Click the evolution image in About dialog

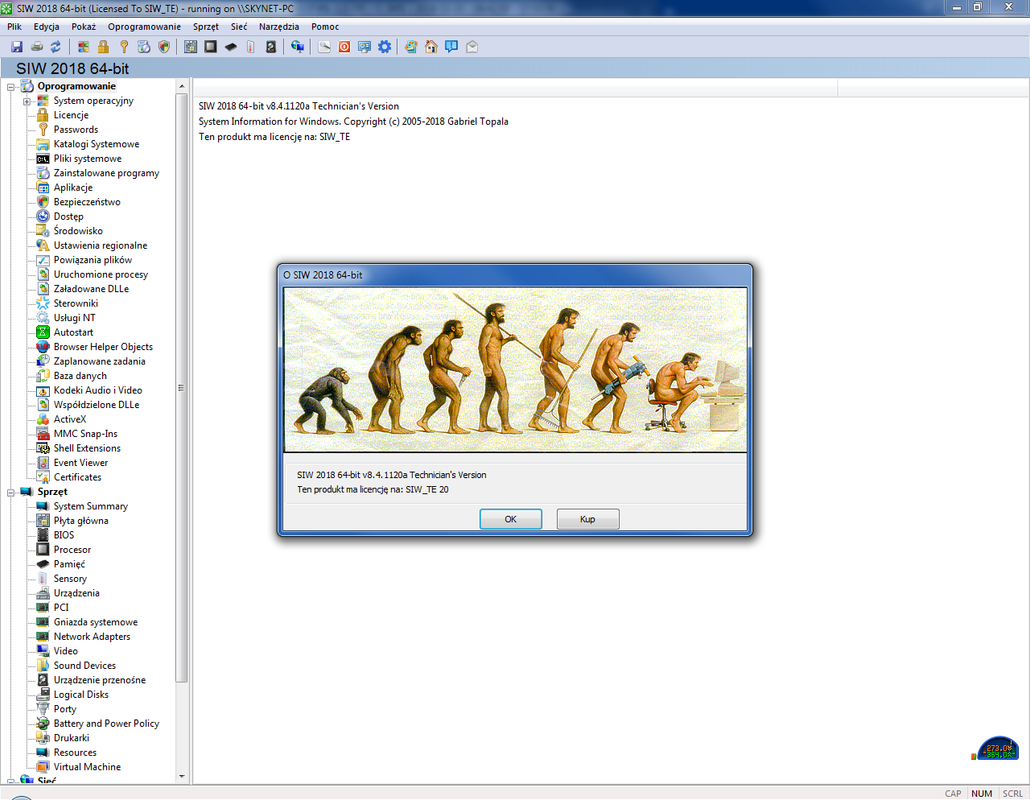[x=515, y=370]
